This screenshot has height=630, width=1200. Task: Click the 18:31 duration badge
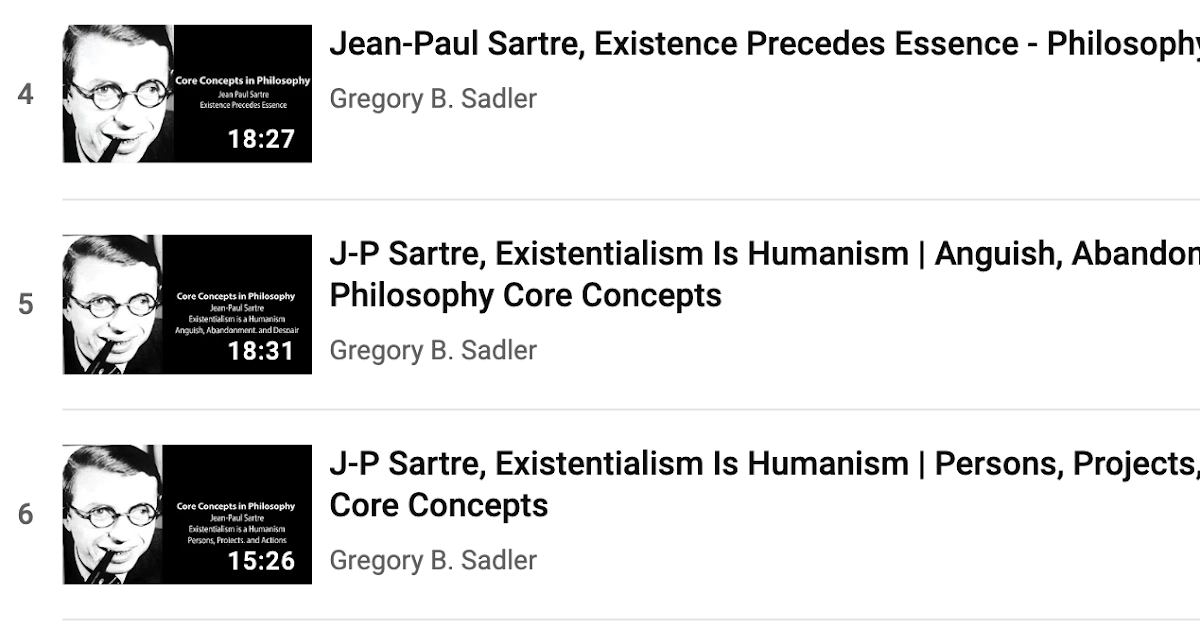262,350
